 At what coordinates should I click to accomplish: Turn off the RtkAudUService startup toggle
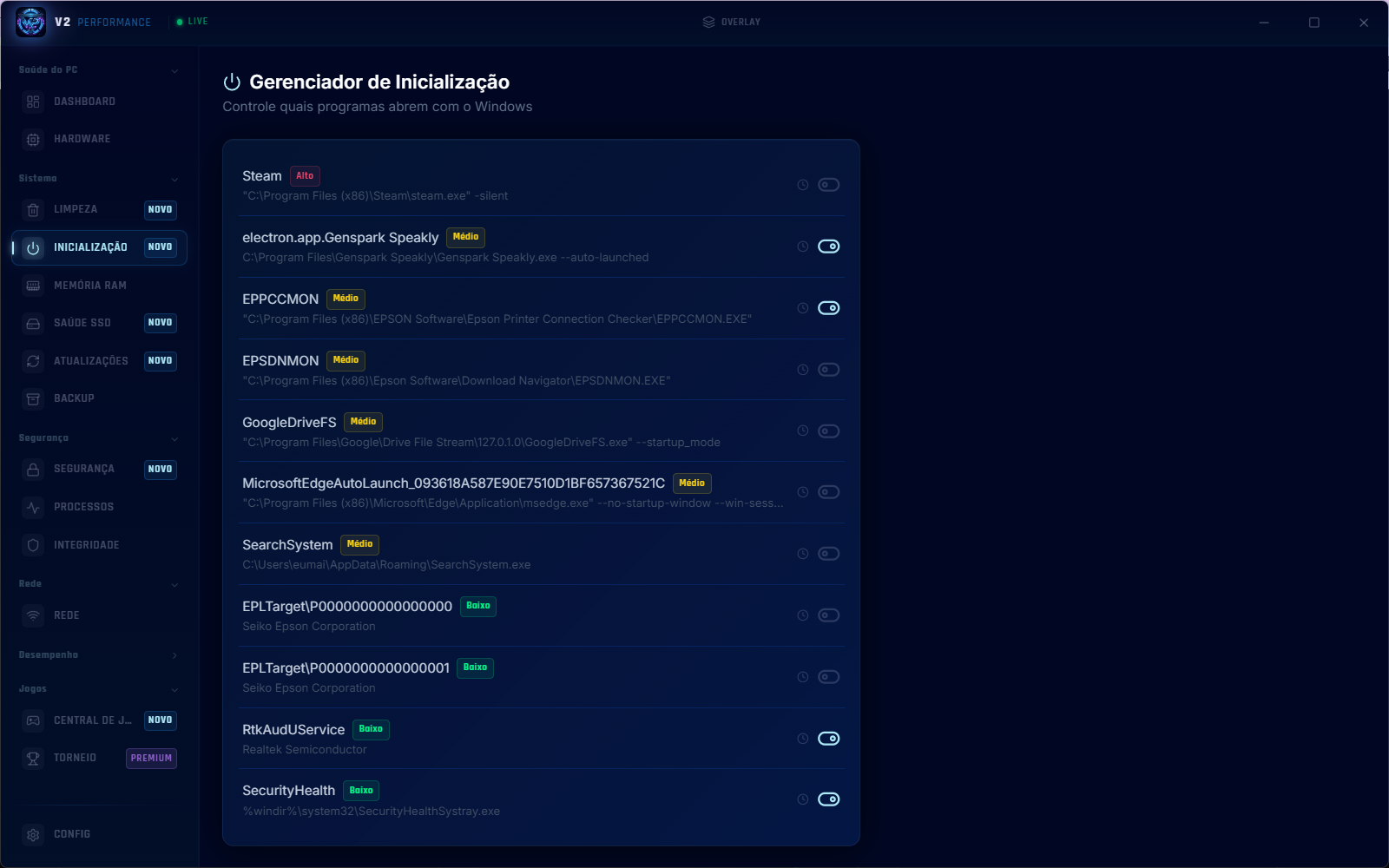[829, 739]
